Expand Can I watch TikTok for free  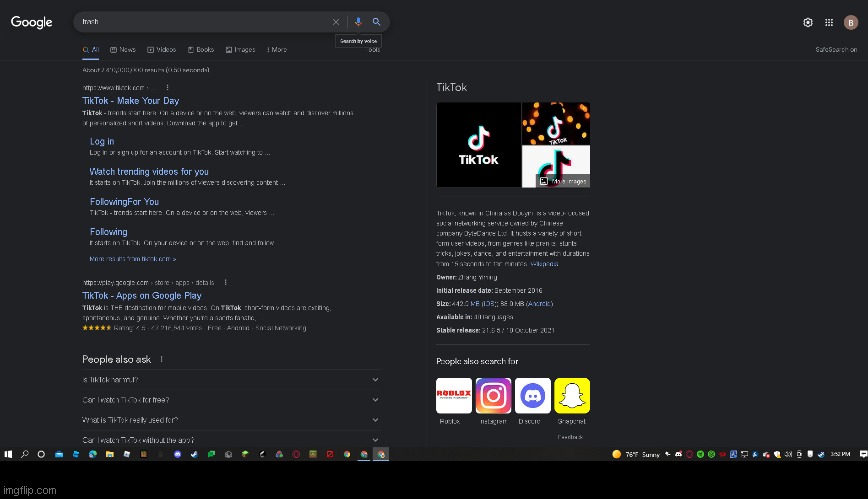tap(231, 400)
